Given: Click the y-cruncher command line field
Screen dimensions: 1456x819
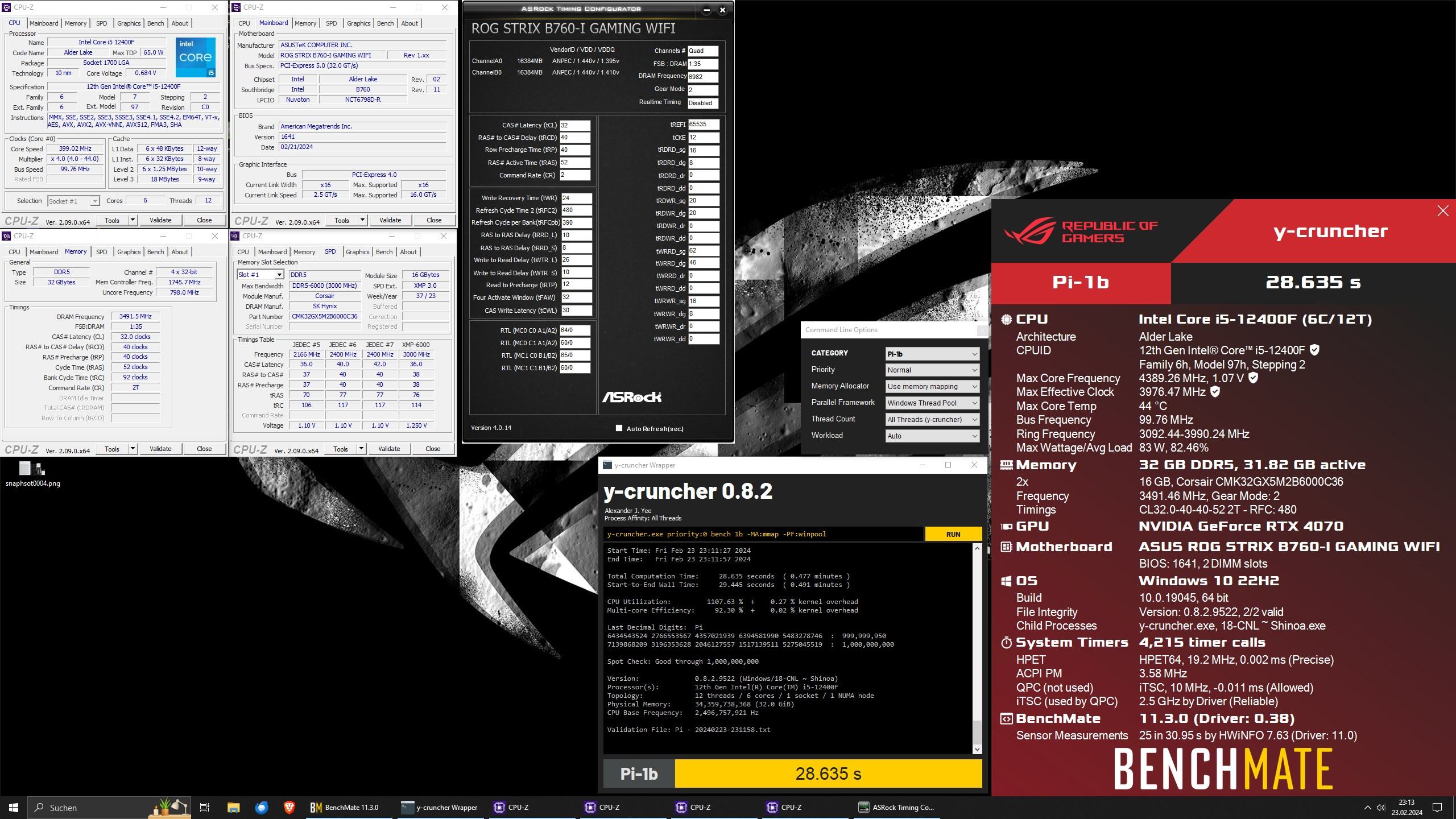Looking at the screenshot, I should [763, 534].
